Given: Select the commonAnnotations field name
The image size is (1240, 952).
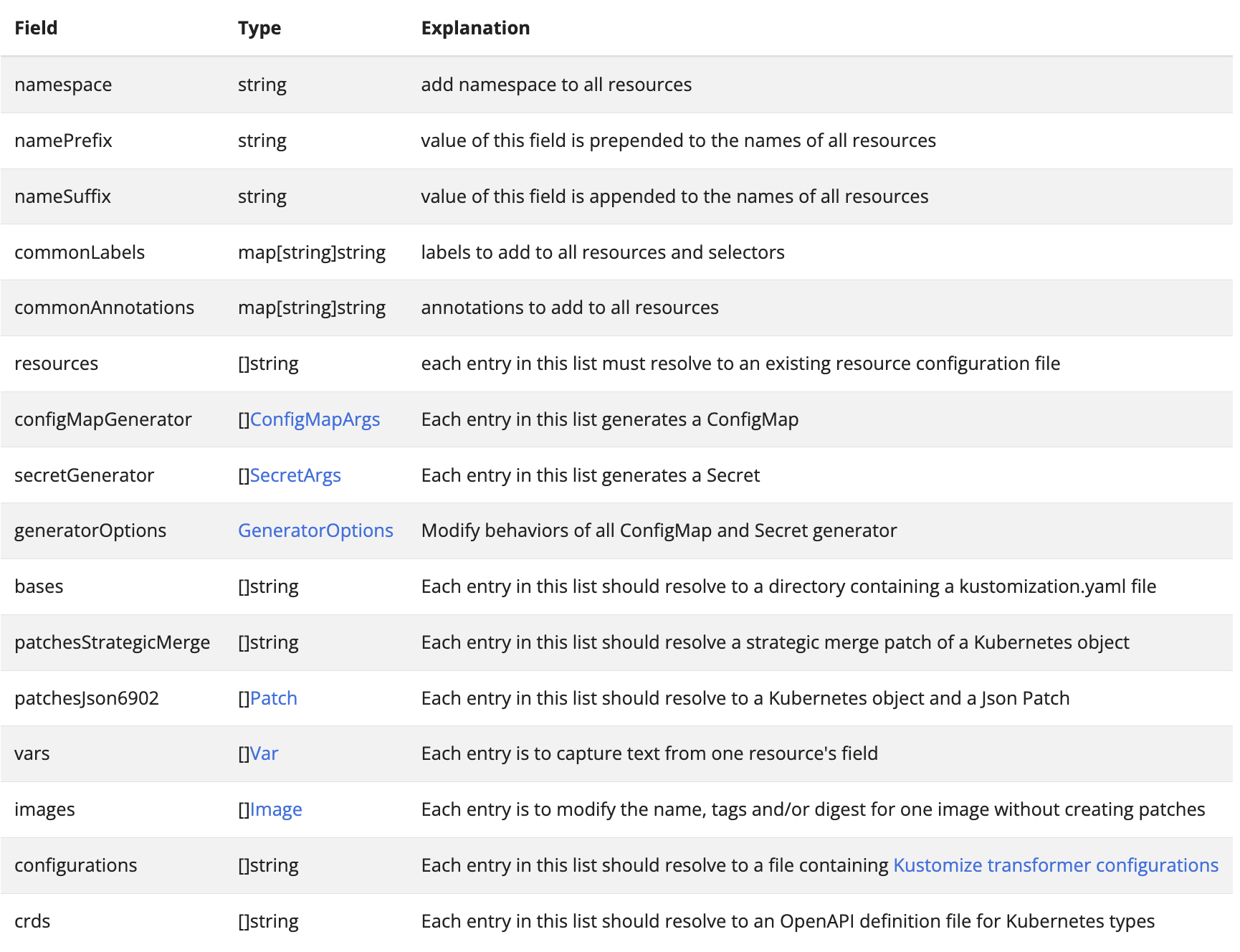Looking at the screenshot, I should [x=104, y=308].
